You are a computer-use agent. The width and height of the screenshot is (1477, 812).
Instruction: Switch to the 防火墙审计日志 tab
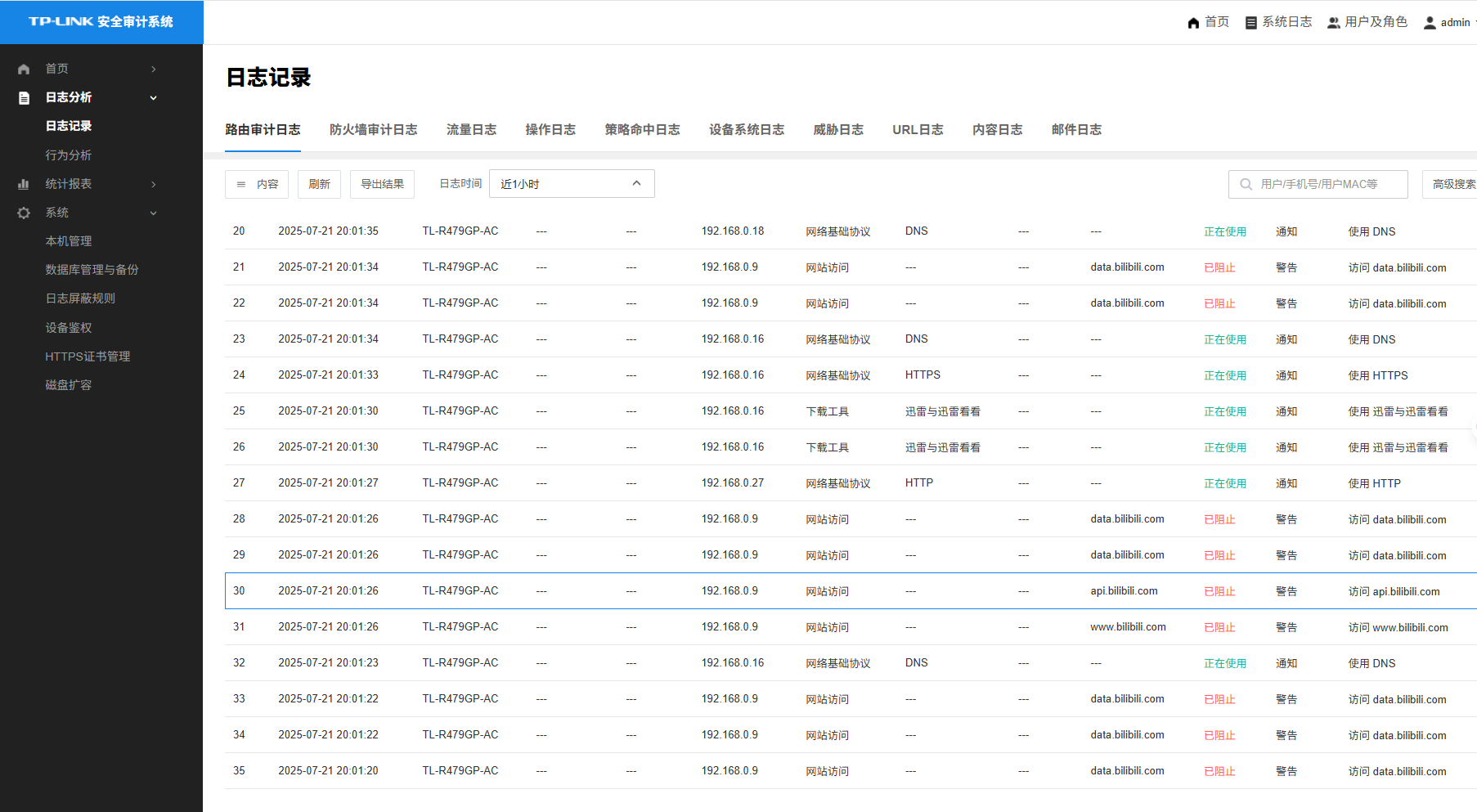(x=373, y=129)
